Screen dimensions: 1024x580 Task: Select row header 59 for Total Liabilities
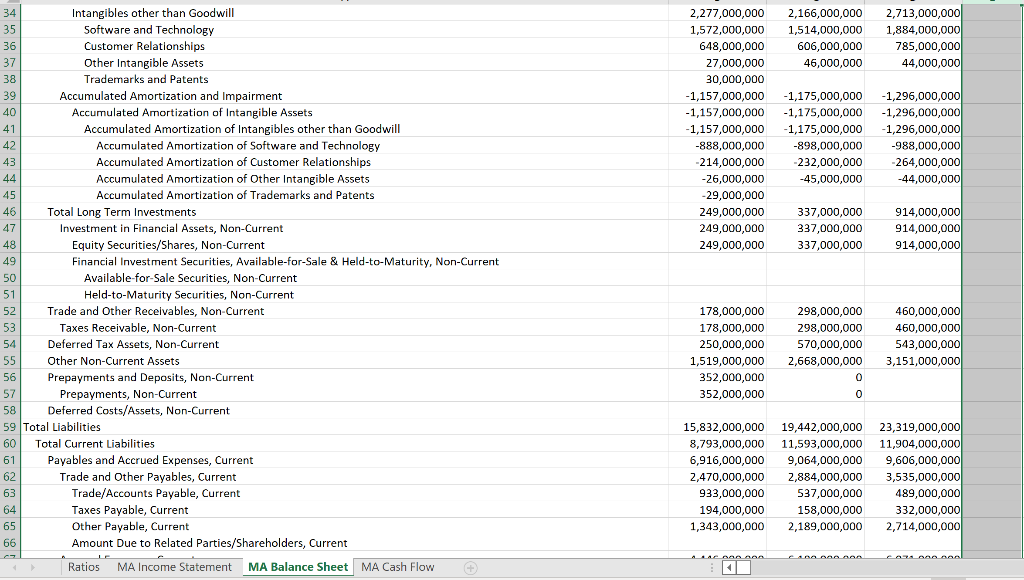click(x=12, y=427)
